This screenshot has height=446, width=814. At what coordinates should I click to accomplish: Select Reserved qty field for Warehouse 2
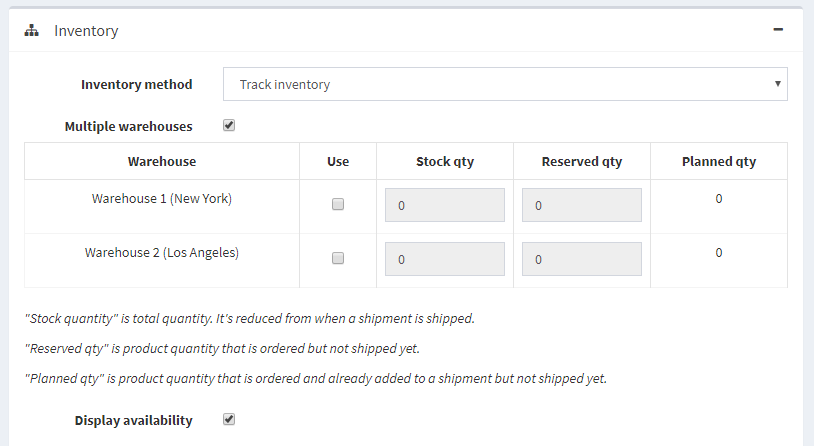(x=582, y=259)
